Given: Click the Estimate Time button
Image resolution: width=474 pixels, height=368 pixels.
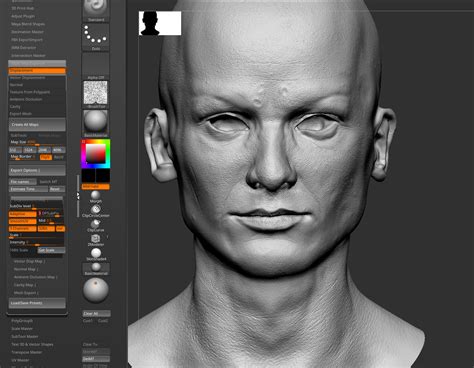Looking at the screenshot, I should point(28,189).
